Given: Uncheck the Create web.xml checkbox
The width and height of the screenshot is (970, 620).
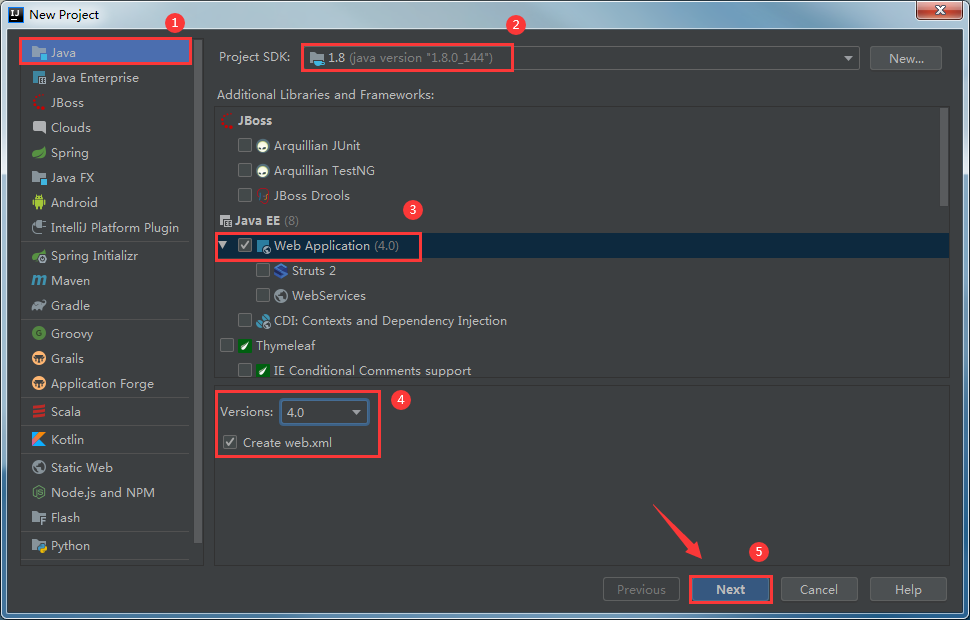Looking at the screenshot, I should click(230, 442).
